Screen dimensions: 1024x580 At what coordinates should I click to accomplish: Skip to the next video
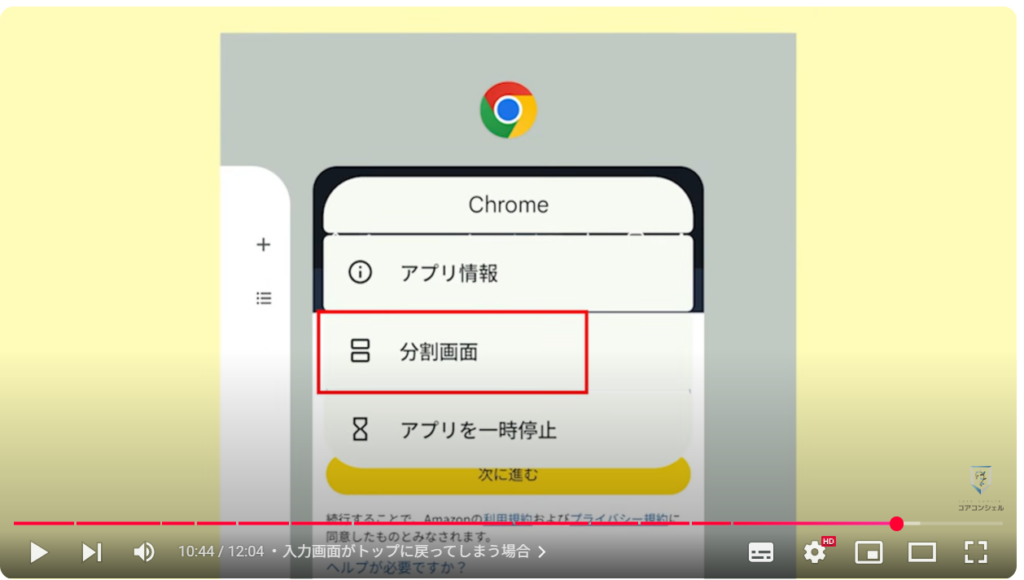(91, 553)
